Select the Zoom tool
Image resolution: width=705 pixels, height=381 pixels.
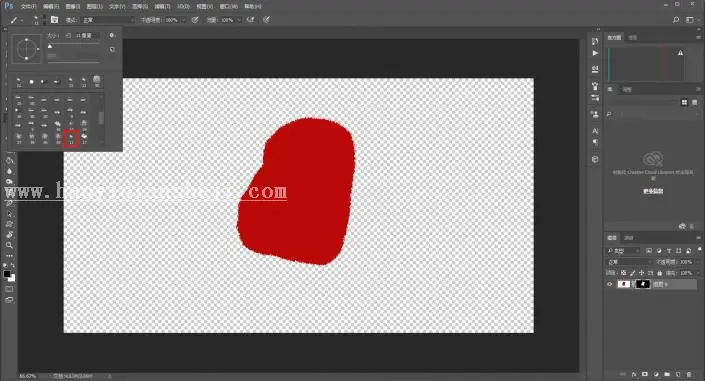click(9, 245)
